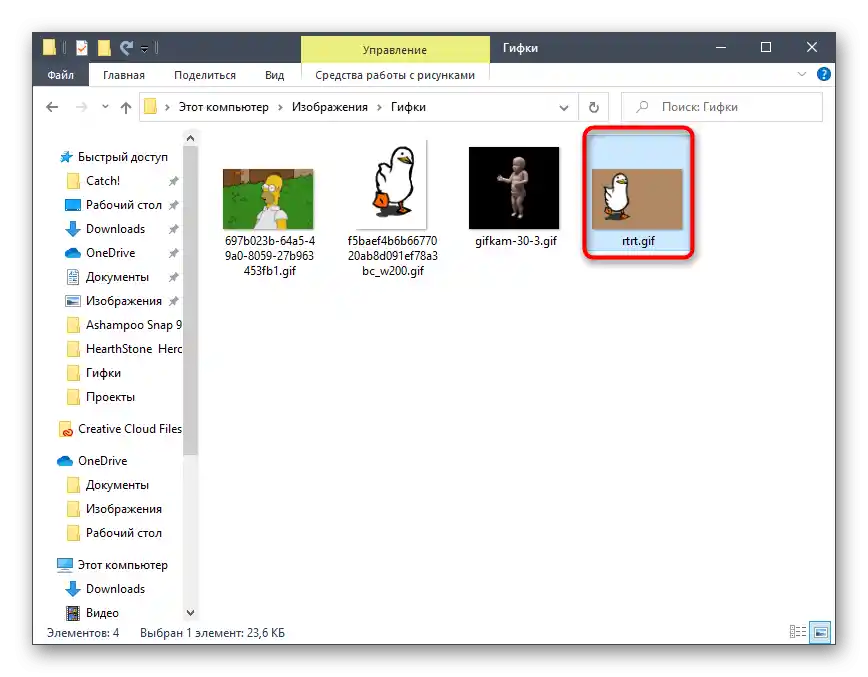Switch to the Вид ribbon tab
Viewport: 868px width, 677px height.
274,75
